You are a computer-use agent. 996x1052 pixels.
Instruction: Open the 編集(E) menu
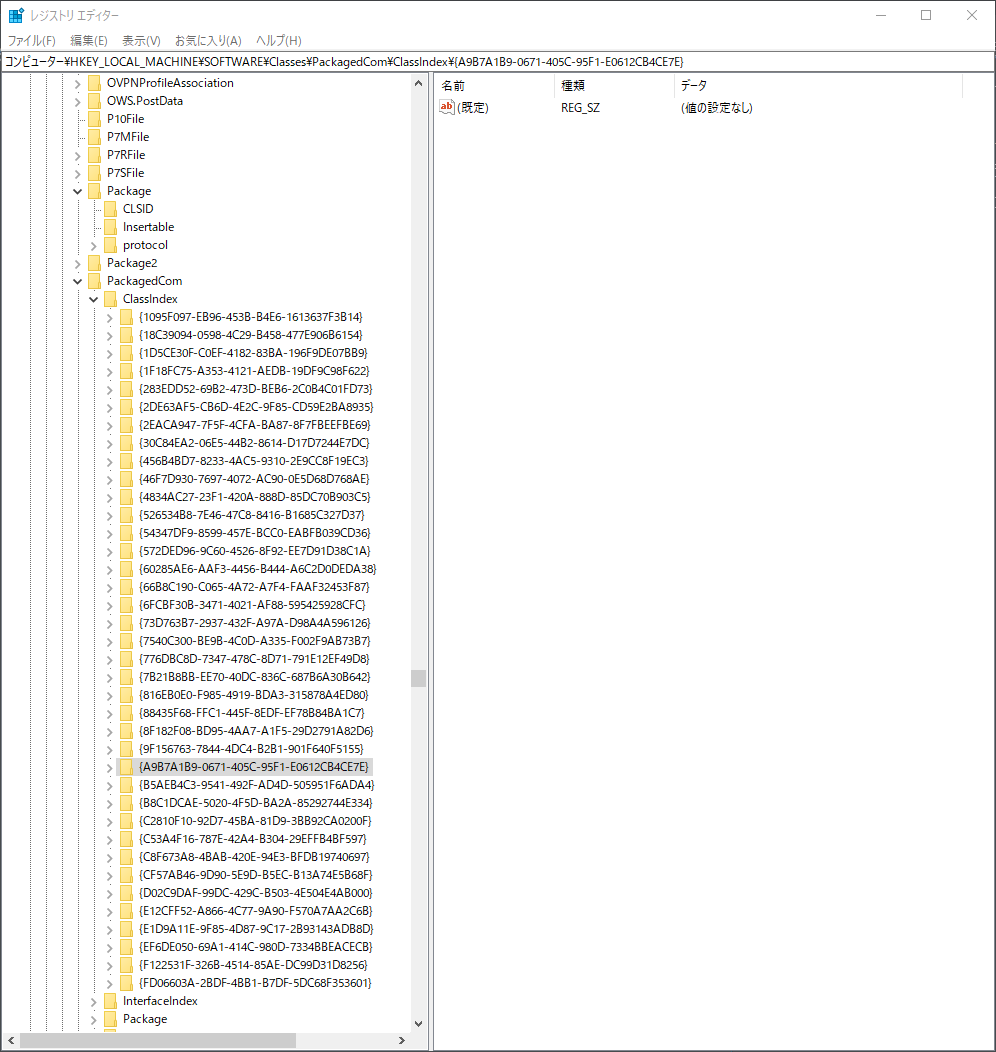tap(89, 41)
